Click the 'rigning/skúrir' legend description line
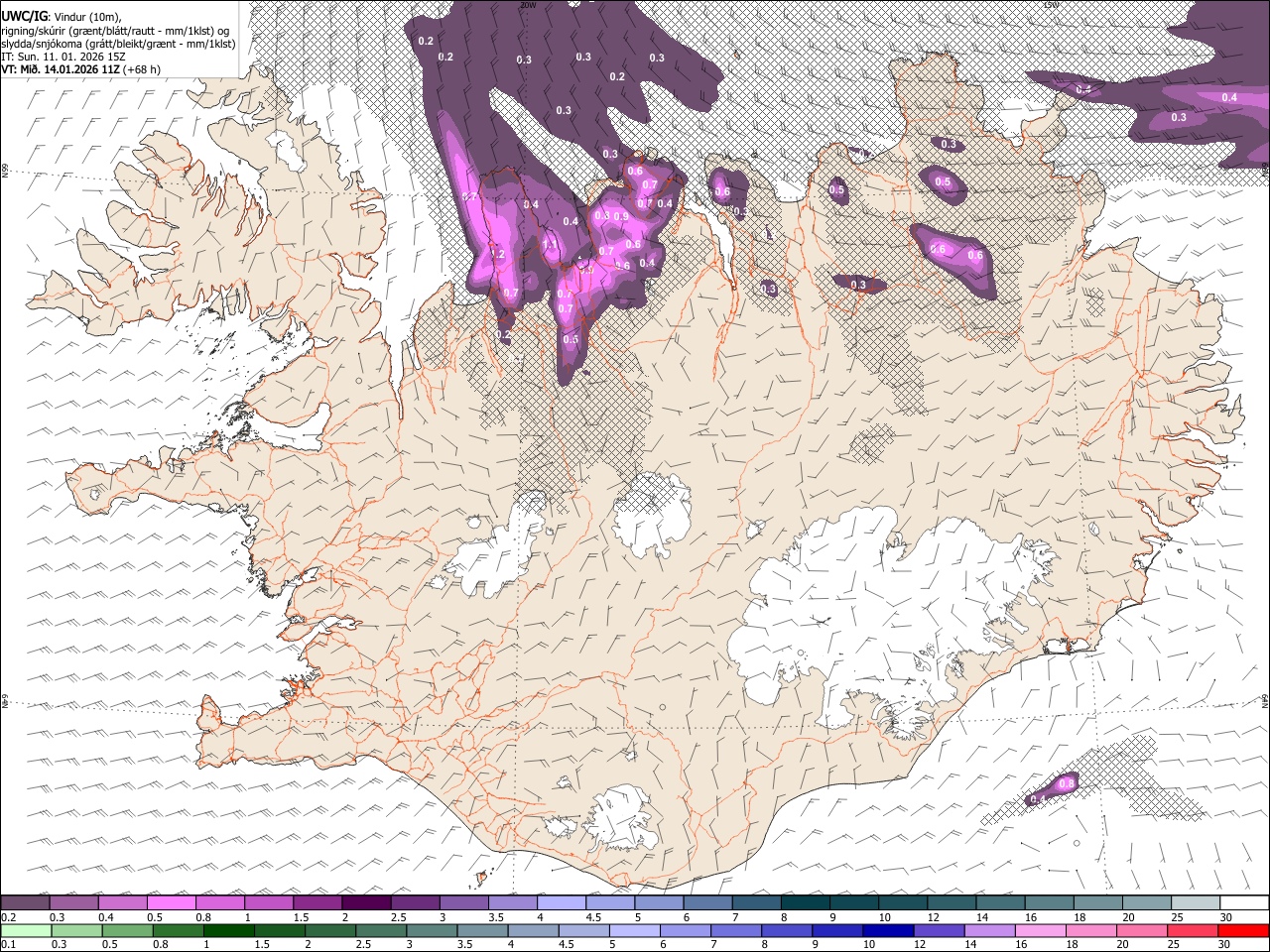Screen dimensions: 1270x952 [x=115, y=31]
